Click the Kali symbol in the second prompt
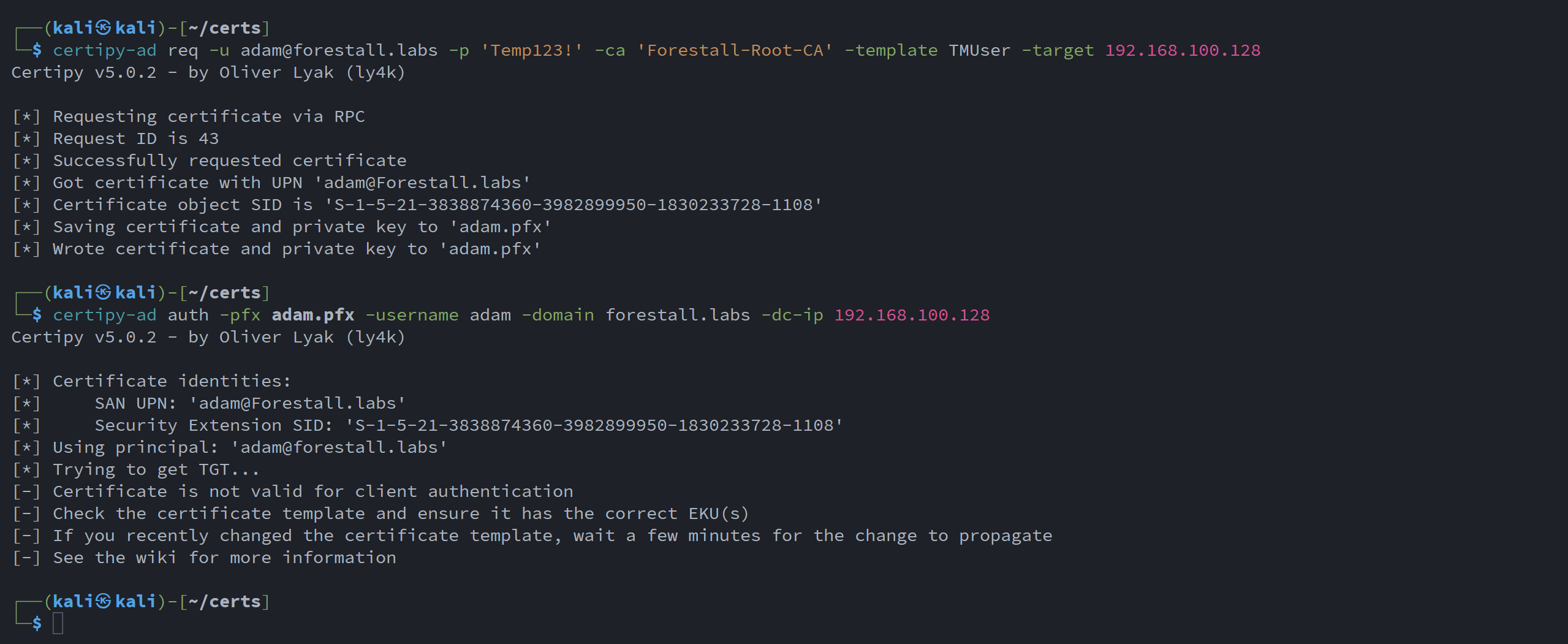 [x=104, y=292]
